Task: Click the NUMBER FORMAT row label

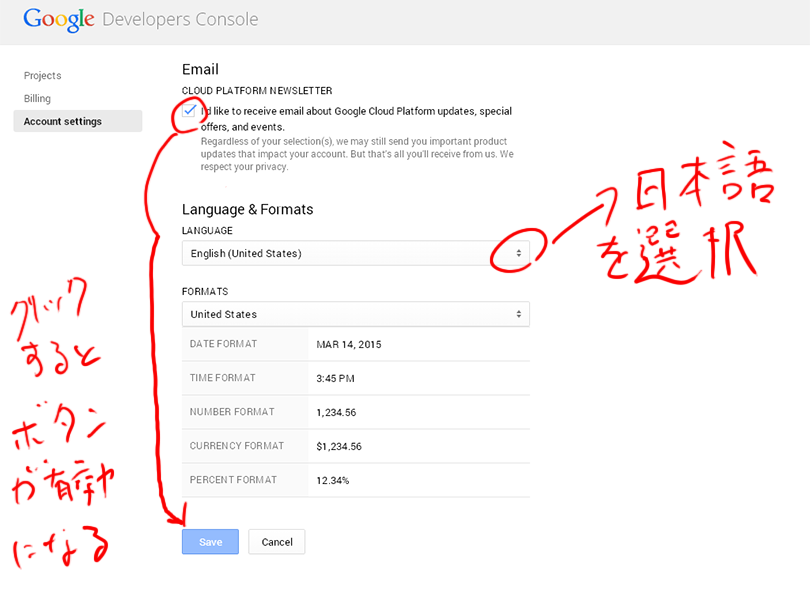Action: (x=232, y=412)
